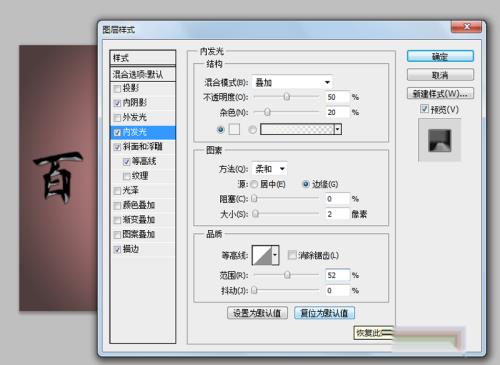Select 混合选项:默认 in the list

click(143, 74)
